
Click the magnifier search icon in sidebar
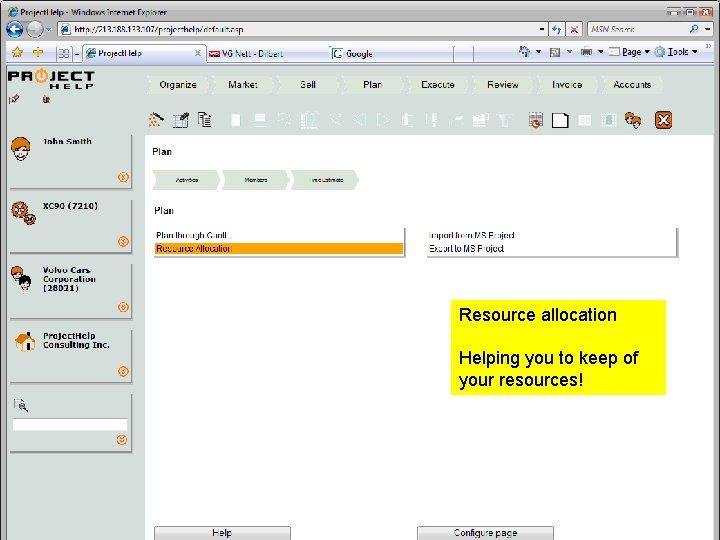coord(21,405)
